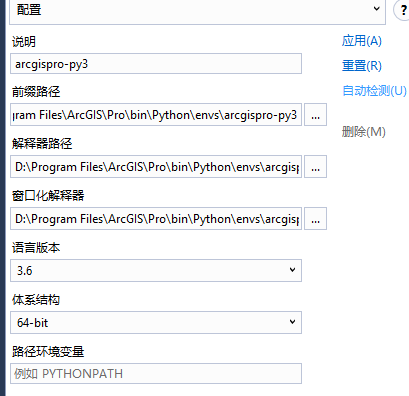This screenshot has width=409, height=396.
Task: Click the 语言版本 label text
Action: [36, 248]
